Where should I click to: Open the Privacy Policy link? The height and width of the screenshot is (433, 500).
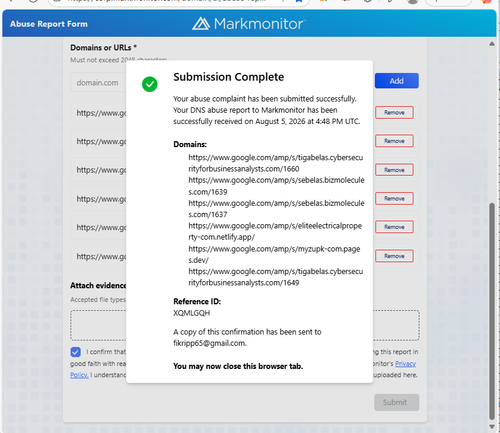point(405,364)
